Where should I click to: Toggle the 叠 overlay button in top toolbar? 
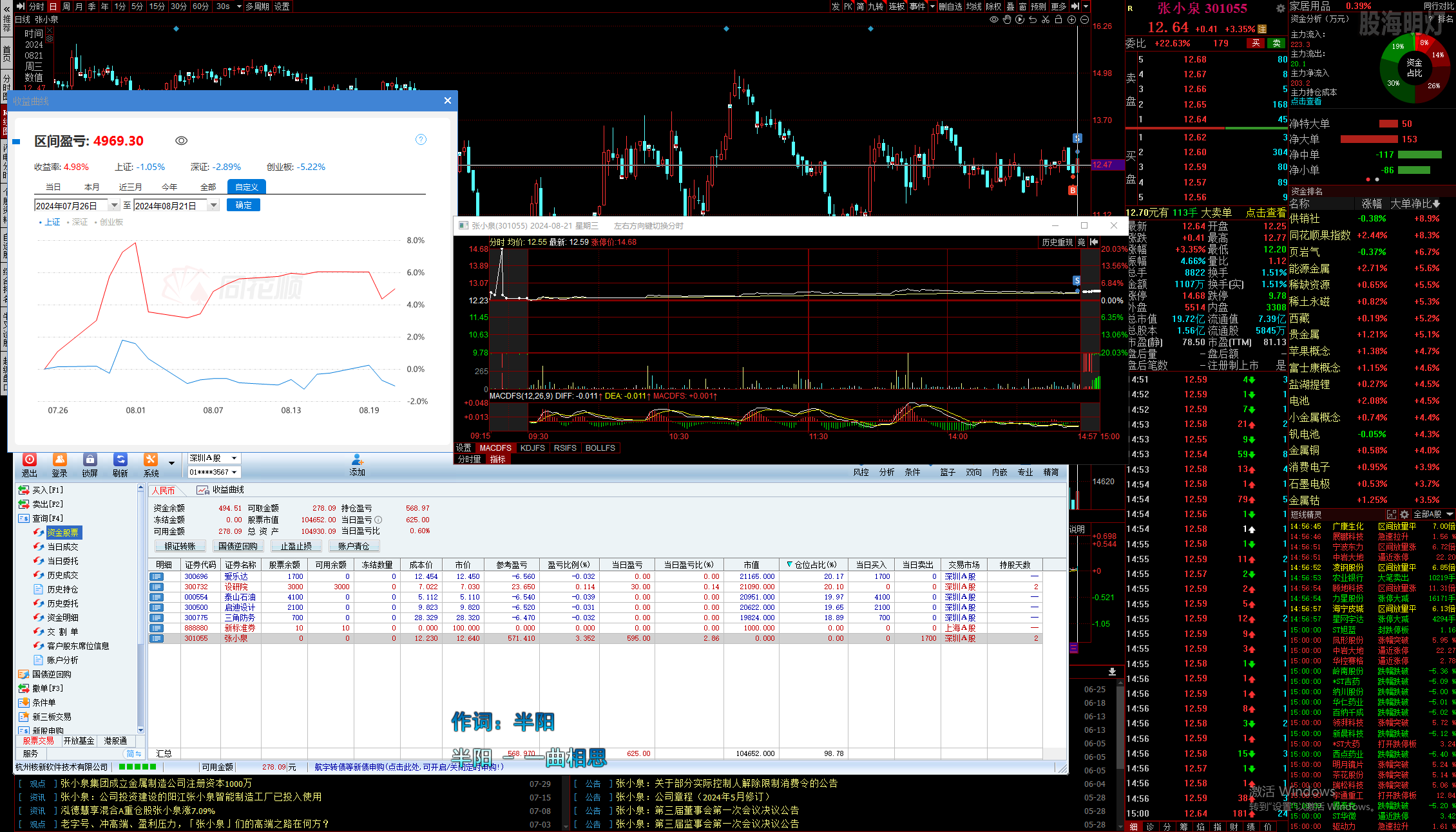[x=1010, y=6]
